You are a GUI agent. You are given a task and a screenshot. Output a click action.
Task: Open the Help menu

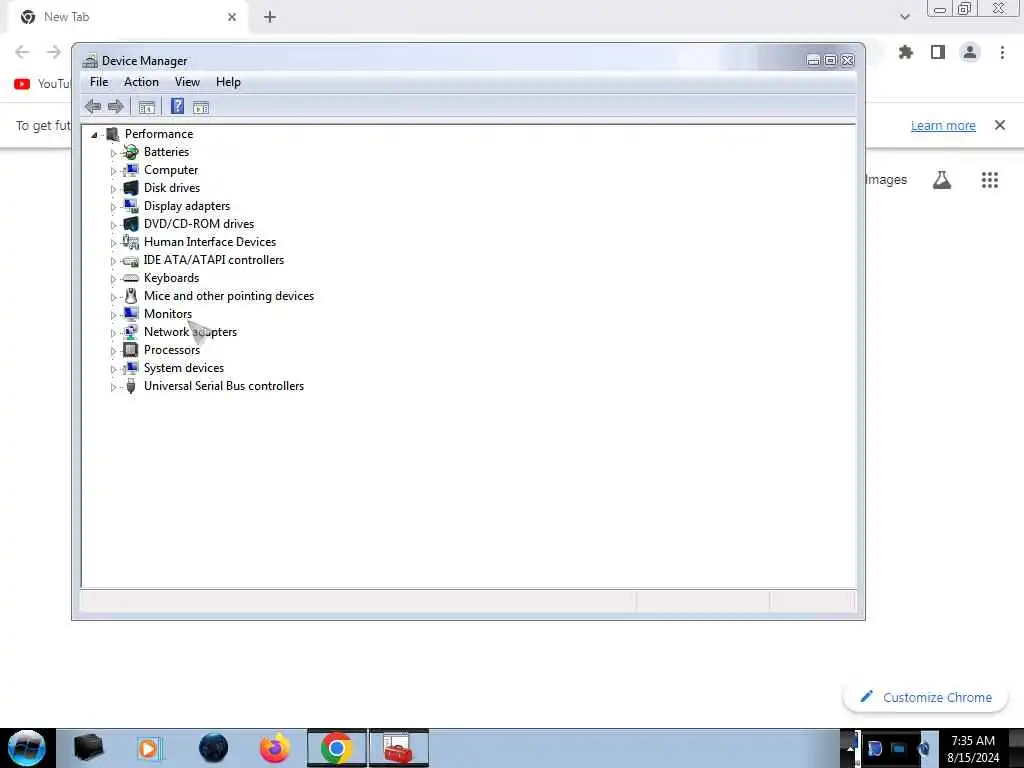click(x=229, y=82)
